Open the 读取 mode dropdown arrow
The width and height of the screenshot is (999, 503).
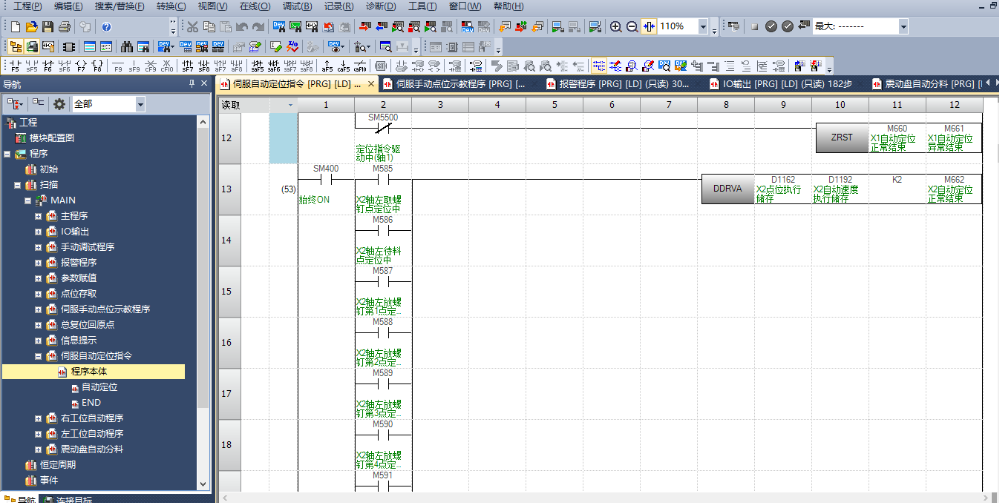point(291,105)
